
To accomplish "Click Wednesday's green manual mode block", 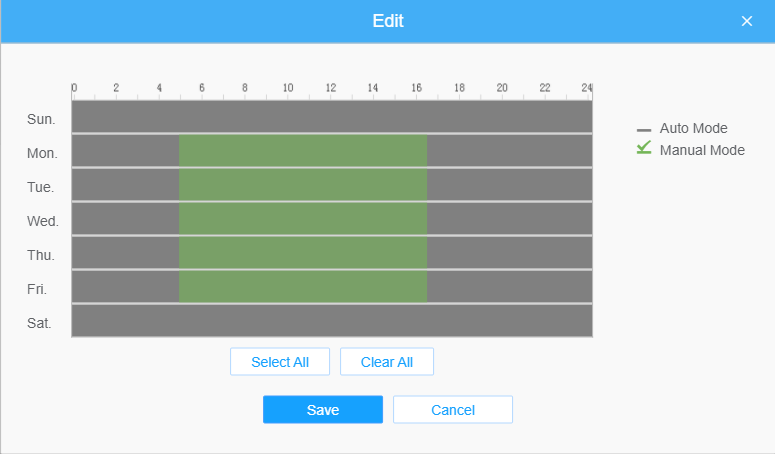I will [303, 218].
